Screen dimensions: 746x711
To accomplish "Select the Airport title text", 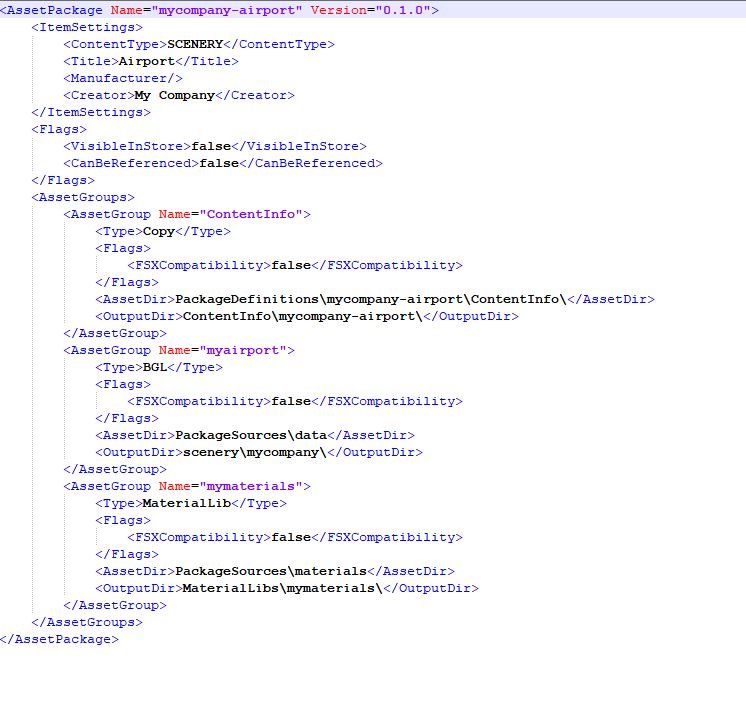I will click(x=147, y=61).
